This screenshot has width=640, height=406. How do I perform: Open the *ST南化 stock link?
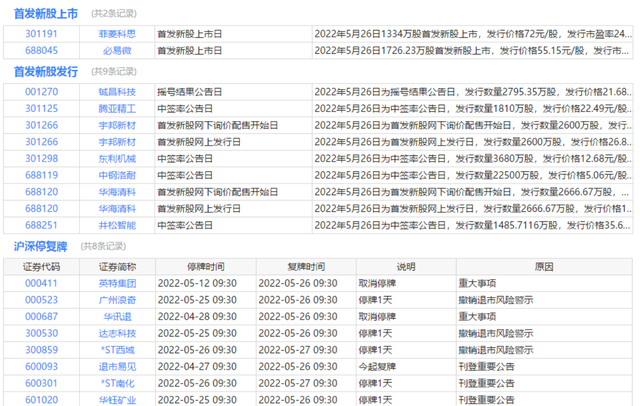118,384
